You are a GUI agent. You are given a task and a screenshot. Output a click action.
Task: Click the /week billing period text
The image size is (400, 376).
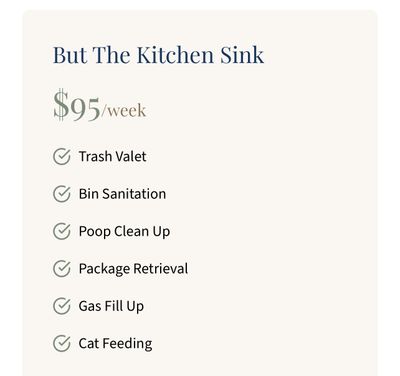[x=124, y=111]
